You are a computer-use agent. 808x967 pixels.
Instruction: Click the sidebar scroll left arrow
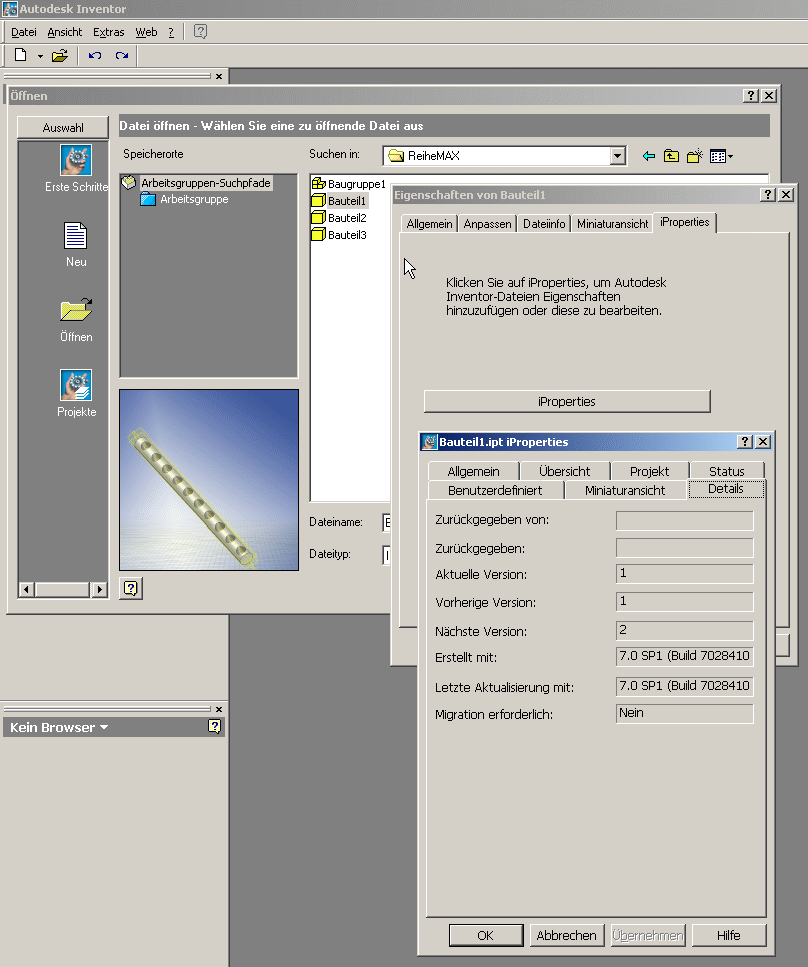pyautogui.click(x=26, y=590)
